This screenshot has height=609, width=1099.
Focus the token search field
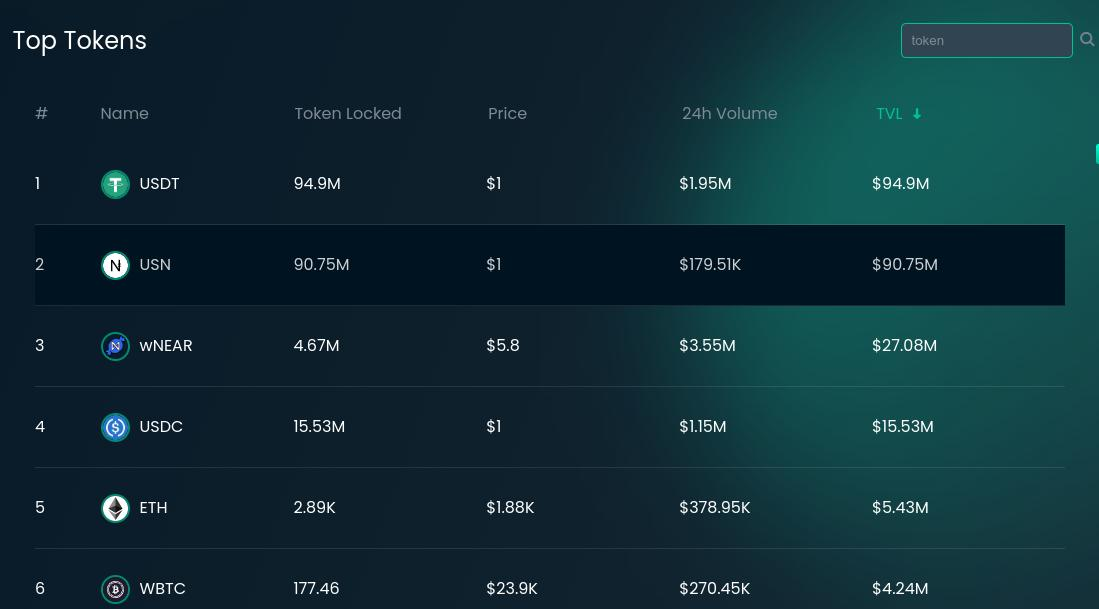click(986, 41)
